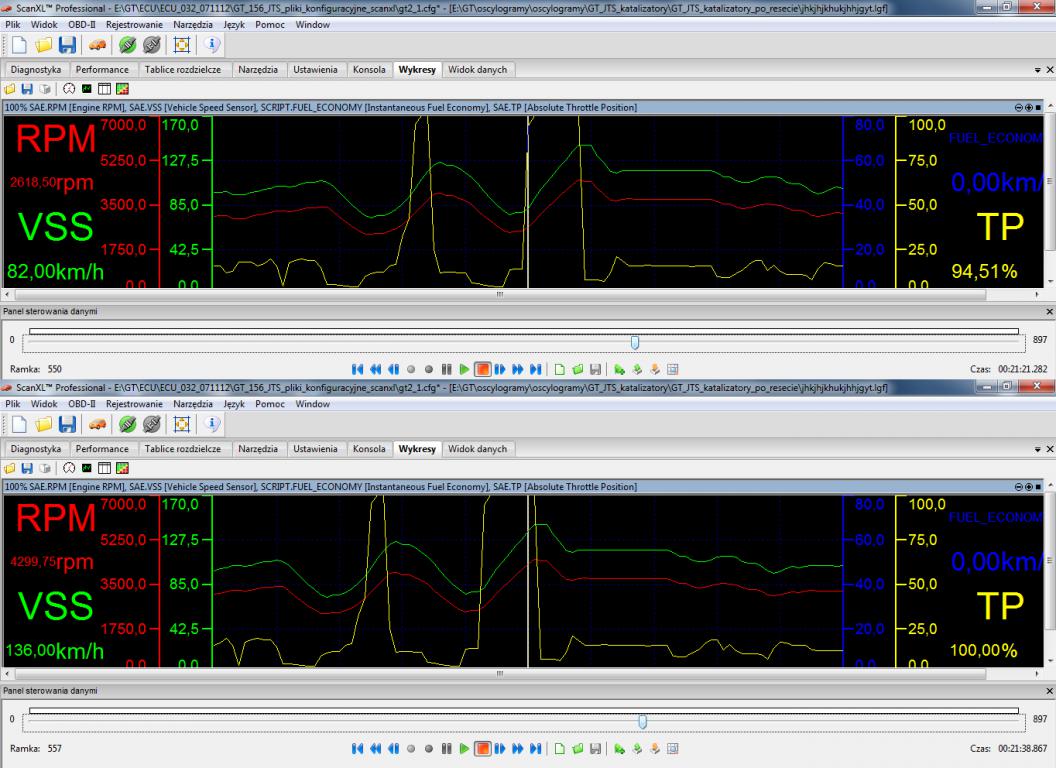Image resolution: width=1056 pixels, height=768 pixels.
Task: Toggle the highlighted stop button in upper playback panel
Action: click(481, 368)
